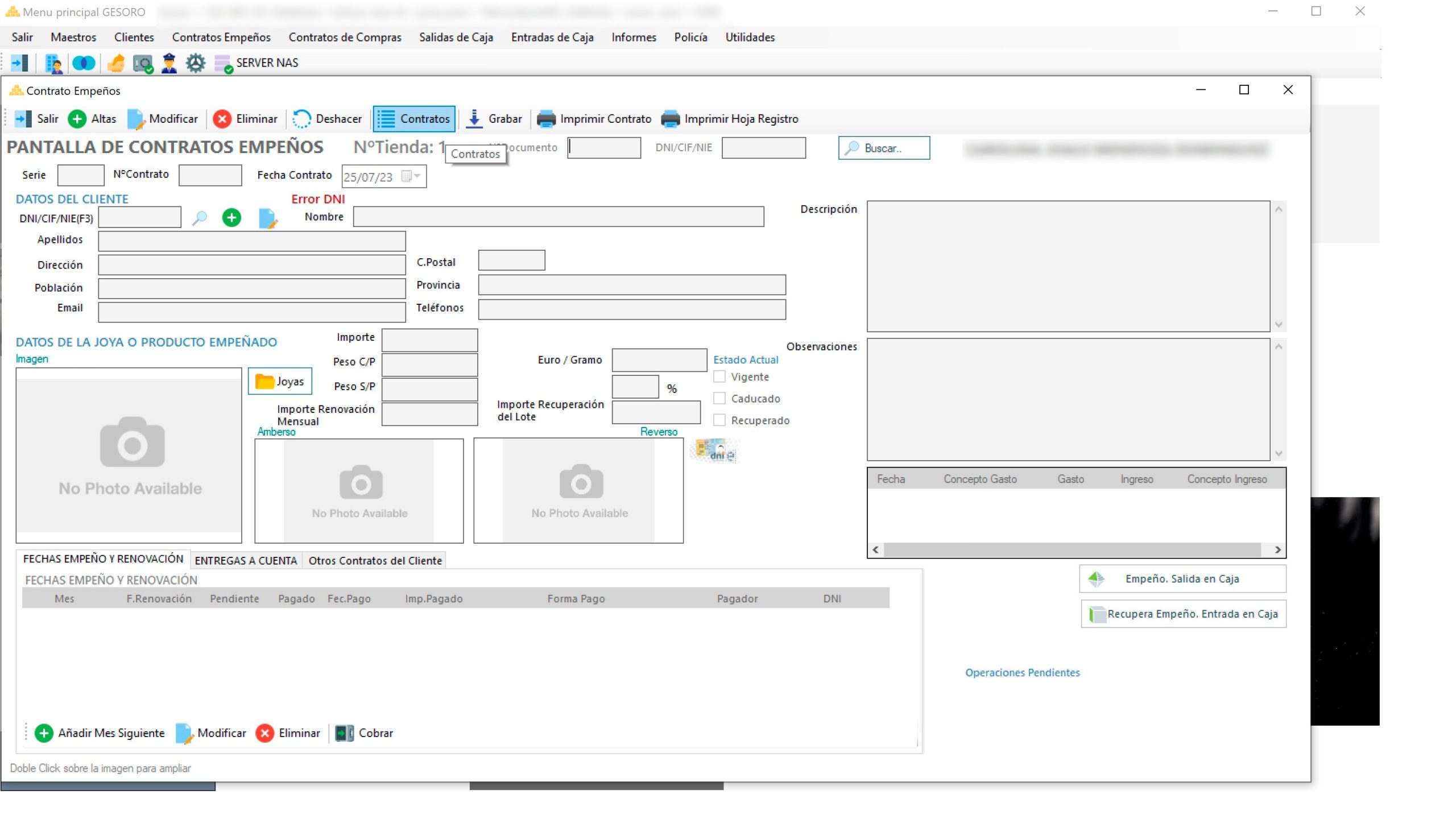Viewport: 1456px width, 819px height.
Task: Click the Cobrar cash button
Action: click(364, 733)
